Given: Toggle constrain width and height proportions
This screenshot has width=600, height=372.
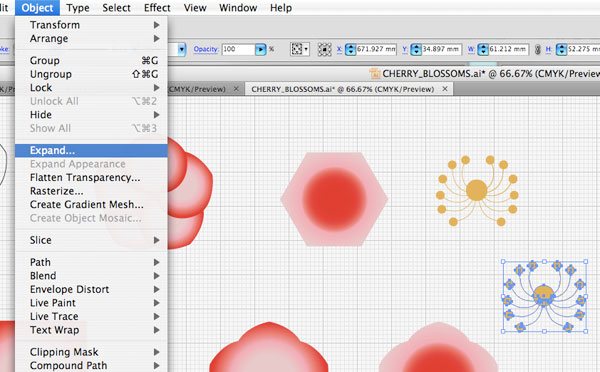Looking at the screenshot, I should 538,50.
